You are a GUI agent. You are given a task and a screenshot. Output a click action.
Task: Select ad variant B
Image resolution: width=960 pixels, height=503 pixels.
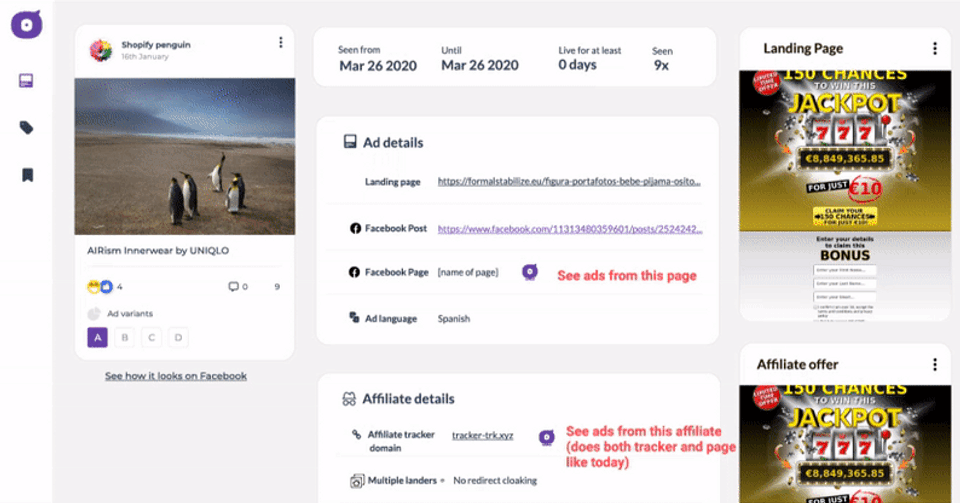pyautogui.click(x=125, y=337)
